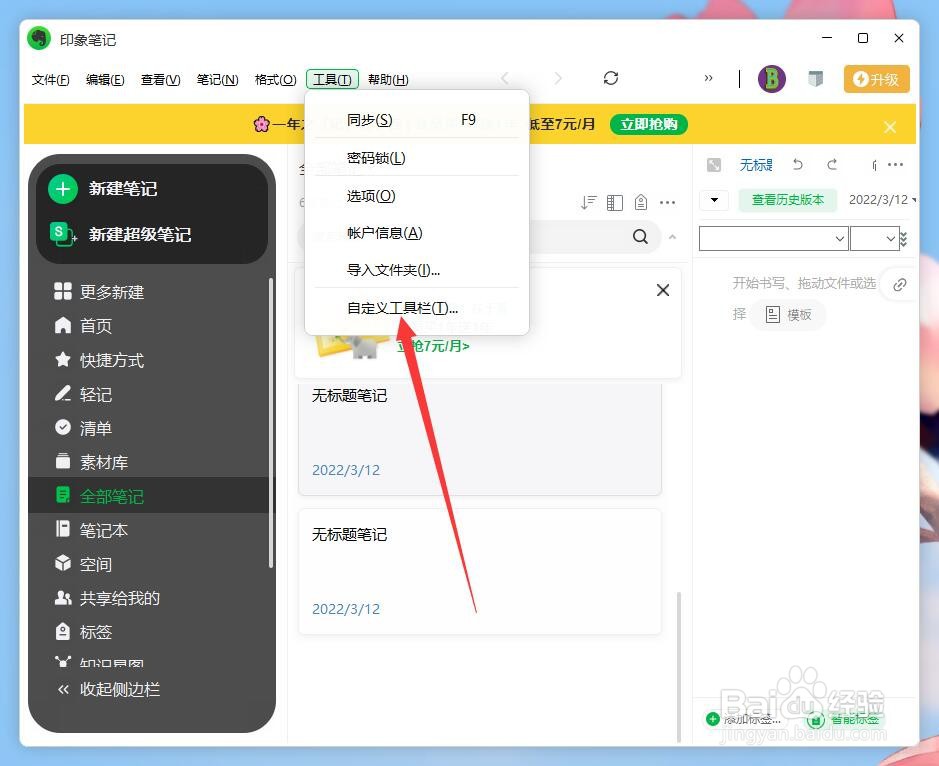Image resolution: width=939 pixels, height=766 pixels.
Task: Click the link icon in note editor
Action: (x=899, y=285)
